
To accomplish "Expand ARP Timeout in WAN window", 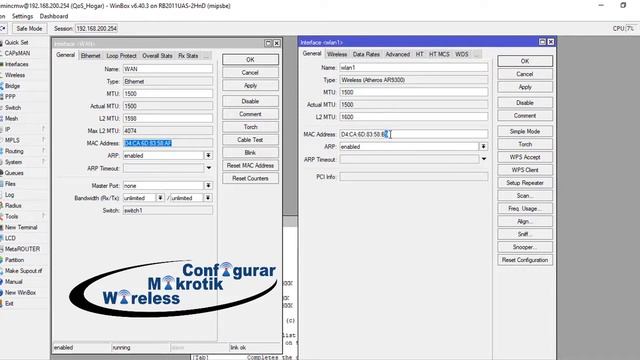I will [209, 168].
